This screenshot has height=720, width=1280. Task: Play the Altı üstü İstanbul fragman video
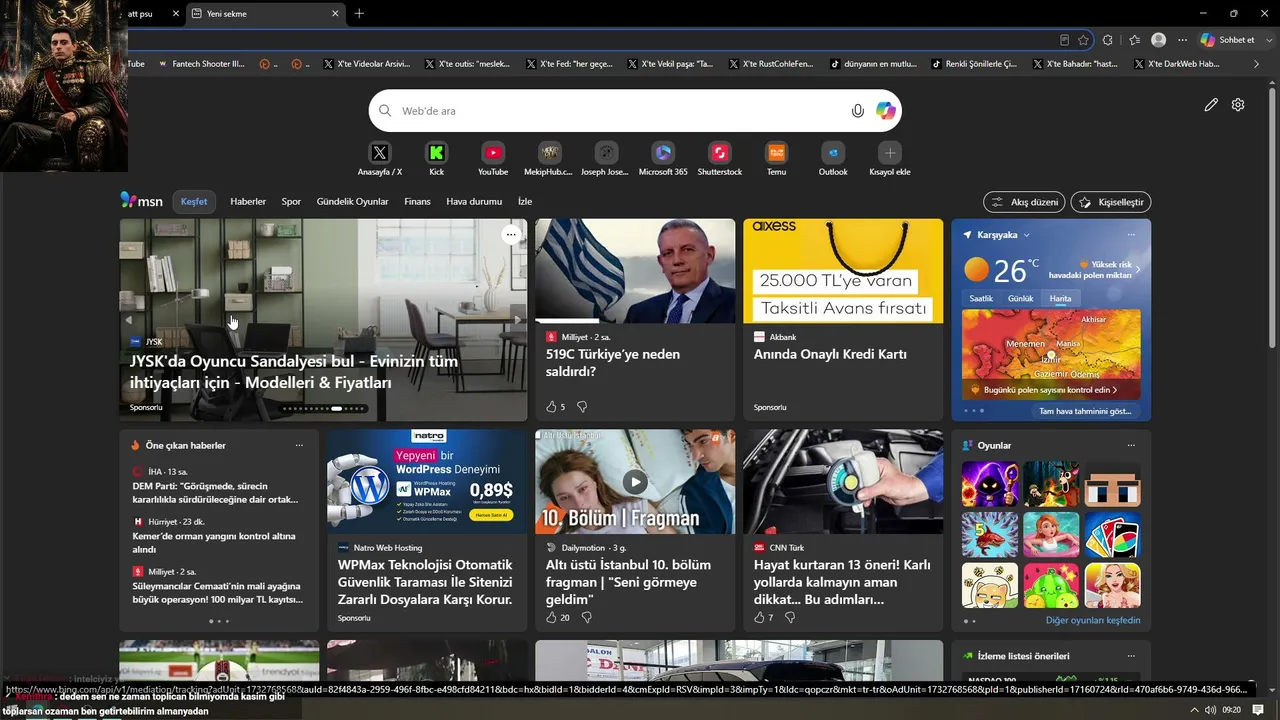(x=635, y=482)
